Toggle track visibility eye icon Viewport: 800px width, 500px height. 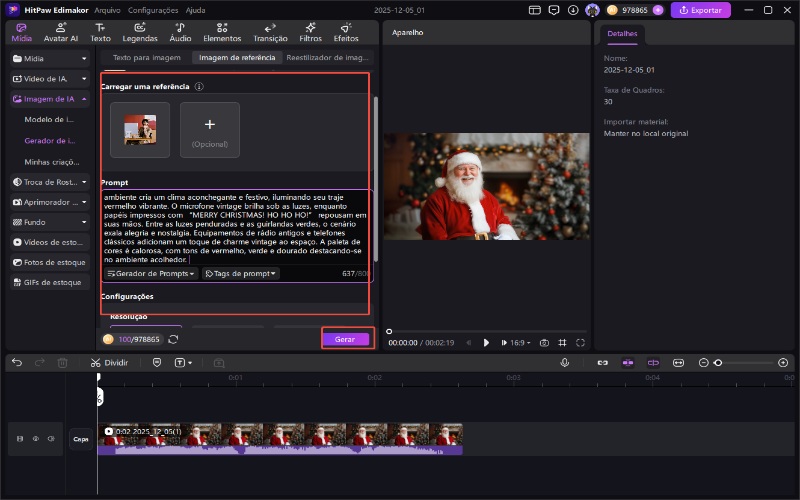point(35,438)
